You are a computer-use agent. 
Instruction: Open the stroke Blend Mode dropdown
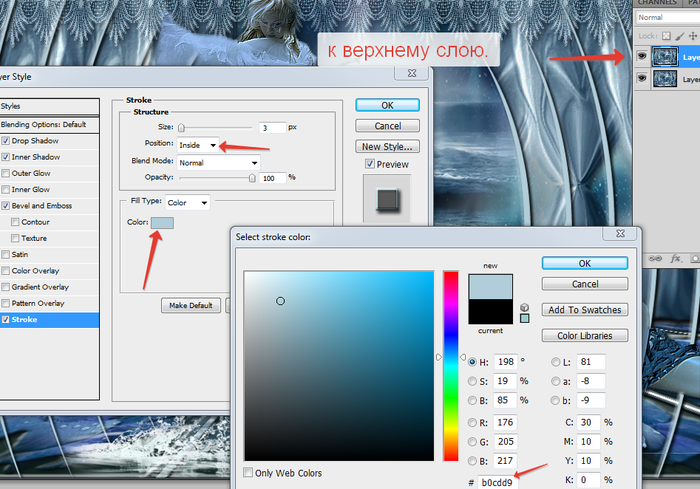pyautogui.click(x=219, y=163)
